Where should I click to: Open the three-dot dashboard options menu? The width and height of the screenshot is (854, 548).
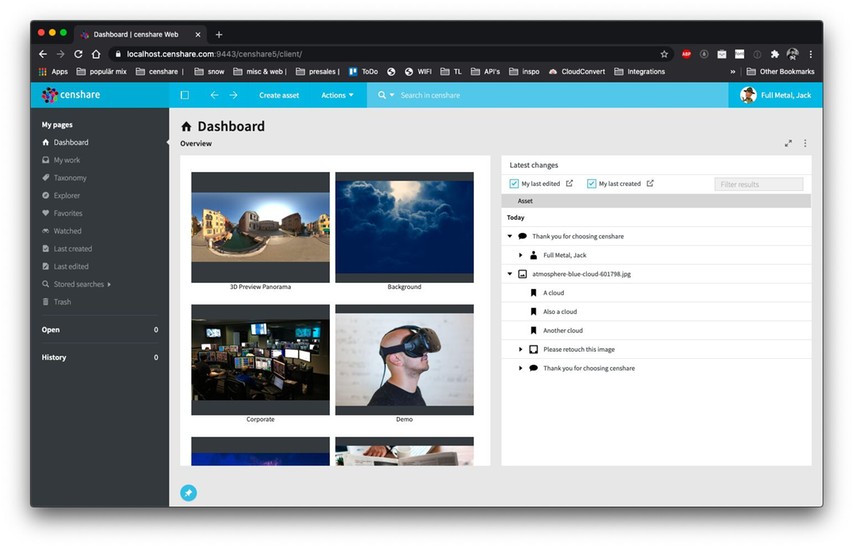805,144
